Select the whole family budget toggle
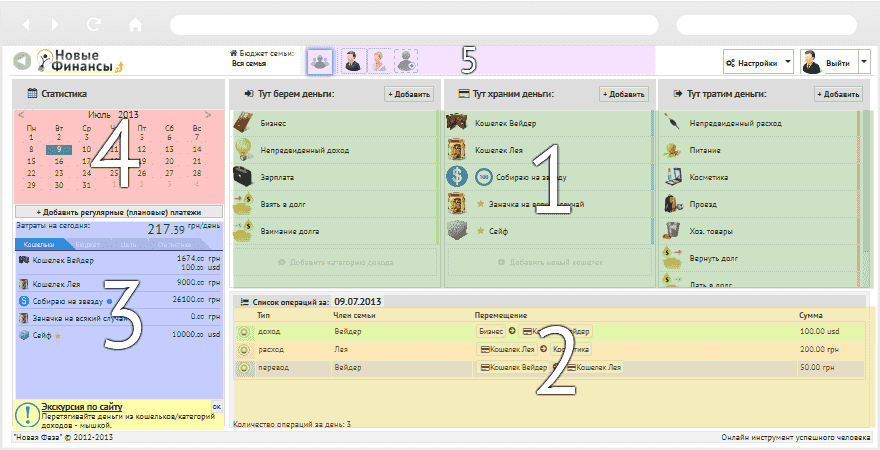 (319, 62)
